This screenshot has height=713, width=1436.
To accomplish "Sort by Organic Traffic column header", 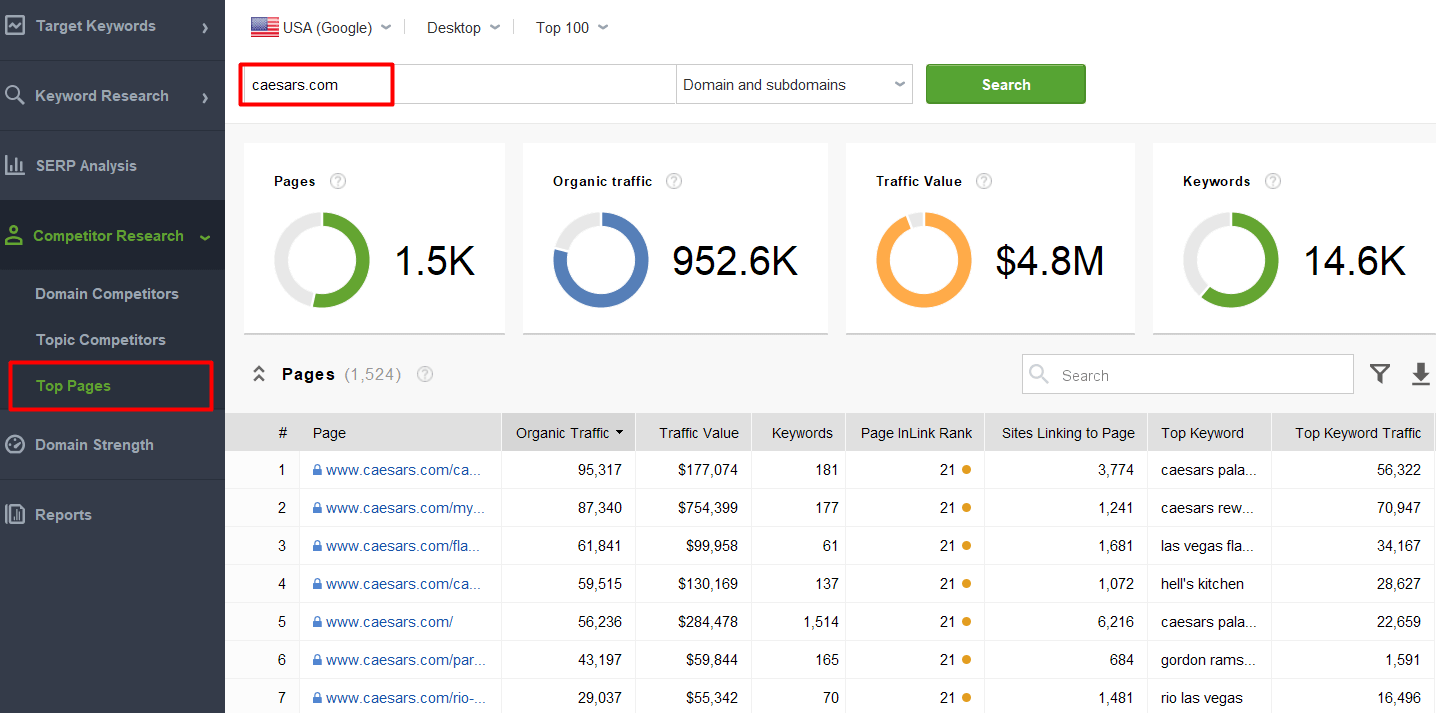I will point(568,433).
